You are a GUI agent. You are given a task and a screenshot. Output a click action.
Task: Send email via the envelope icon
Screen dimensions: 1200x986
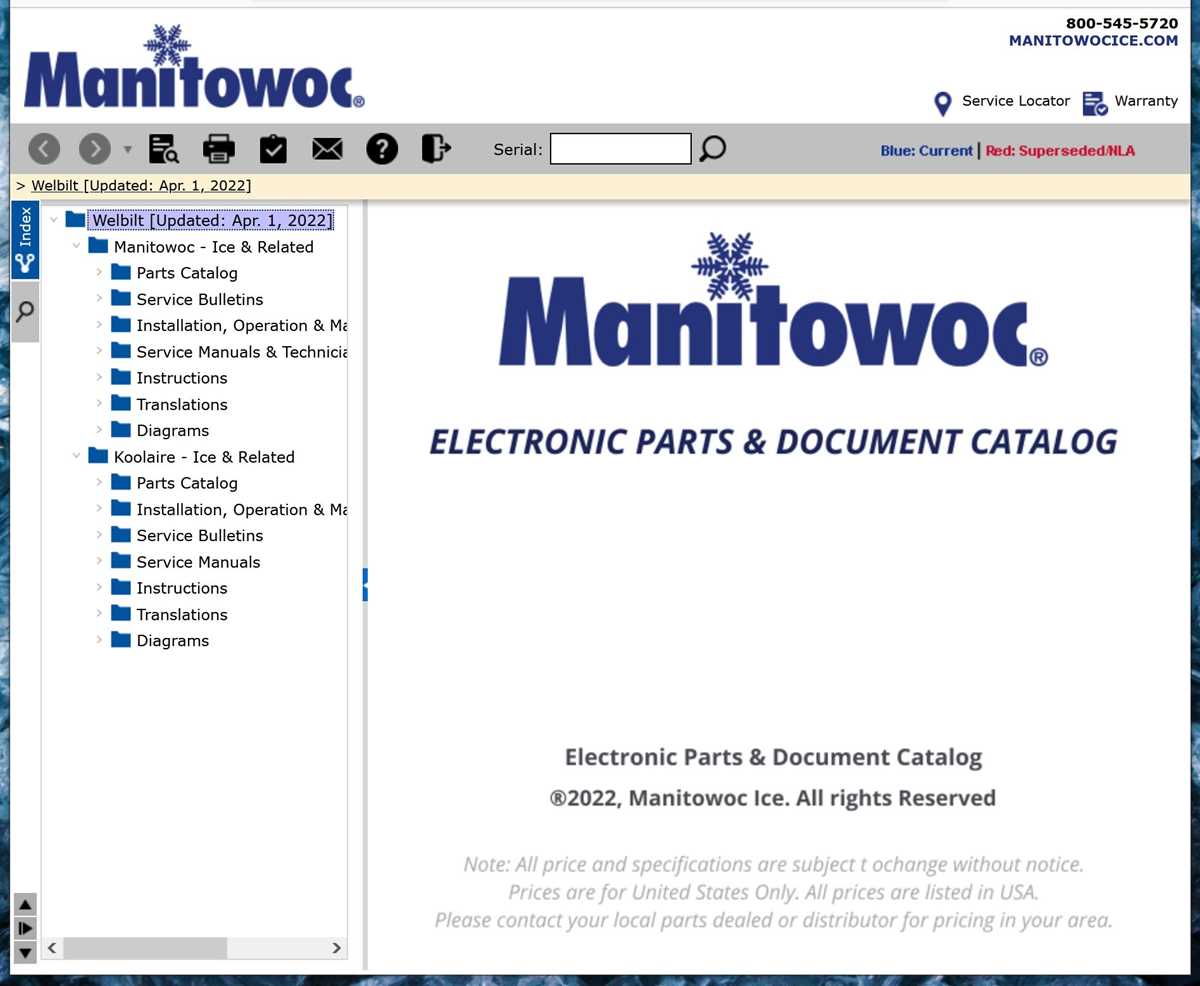click(327, 149)
